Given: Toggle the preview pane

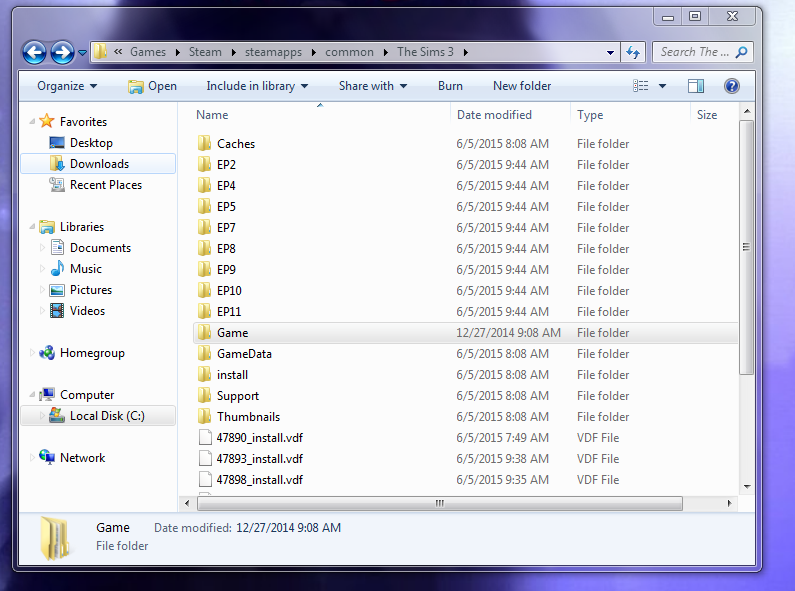Looking at the screenshot, I should tap(696, 86).
